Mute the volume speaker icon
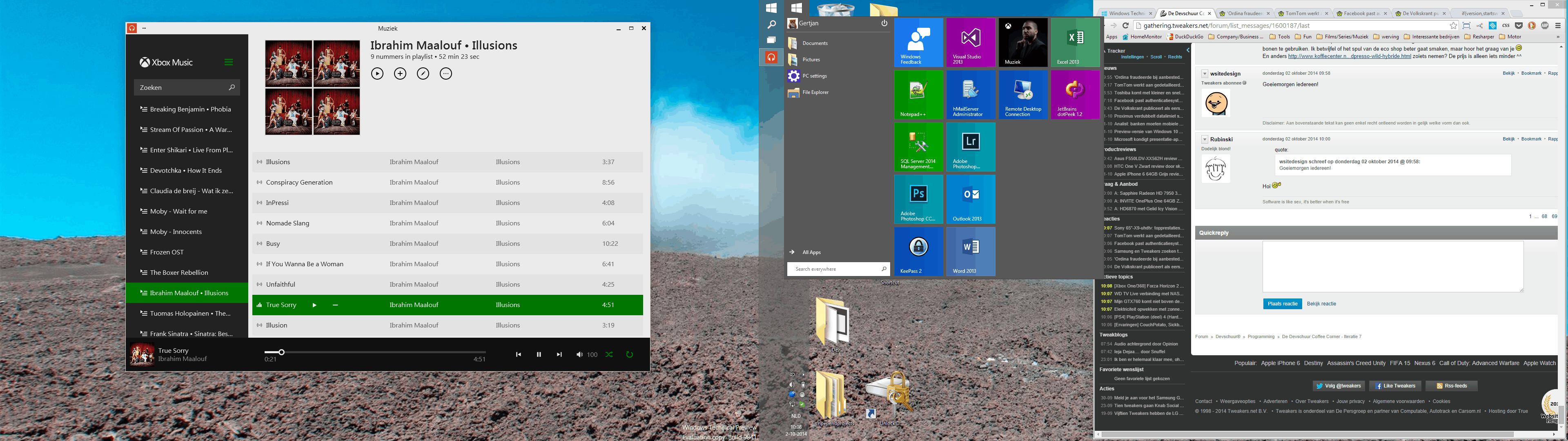The height and width of the screenshot is (441, 1568). [x=579, y=354]
